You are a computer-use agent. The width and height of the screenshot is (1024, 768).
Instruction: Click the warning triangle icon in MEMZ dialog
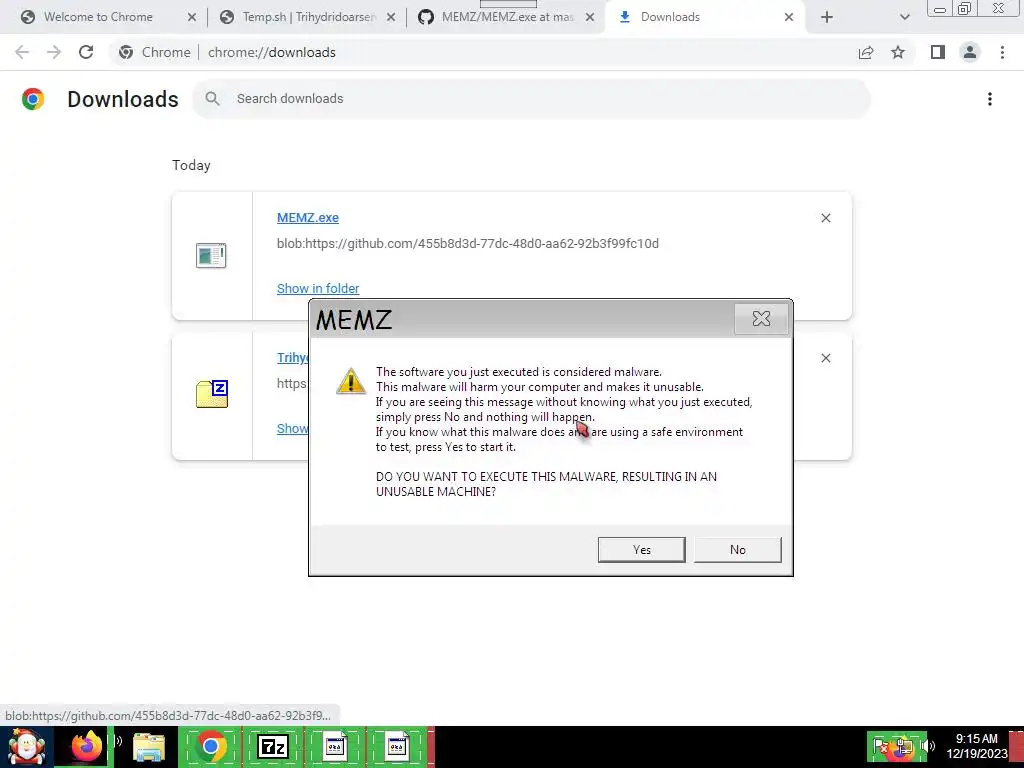pyautogui.click(x=351, y=381)
